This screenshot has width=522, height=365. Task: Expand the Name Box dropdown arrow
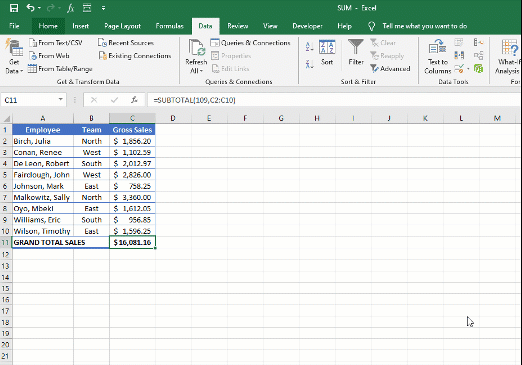(60, 100)
